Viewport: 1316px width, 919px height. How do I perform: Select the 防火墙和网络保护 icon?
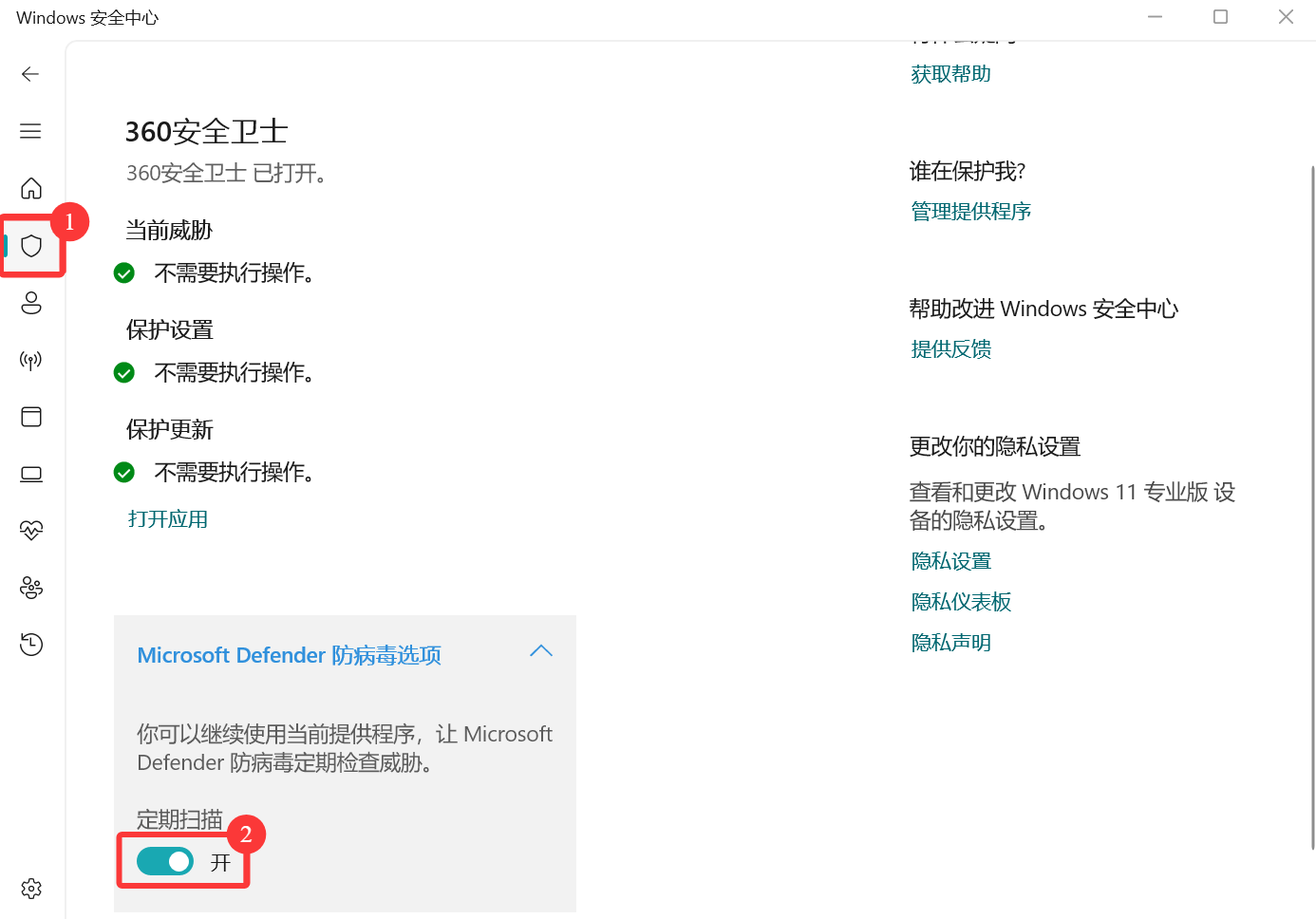[x=30, y=360]
